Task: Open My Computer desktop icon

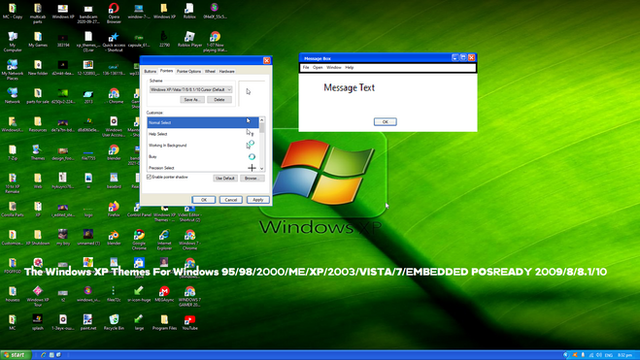Action: point(13,41)
